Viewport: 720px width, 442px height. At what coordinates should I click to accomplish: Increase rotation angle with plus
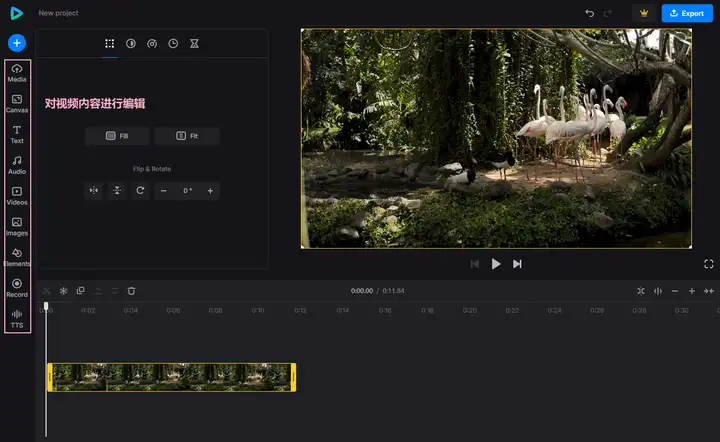click(210, 190)
